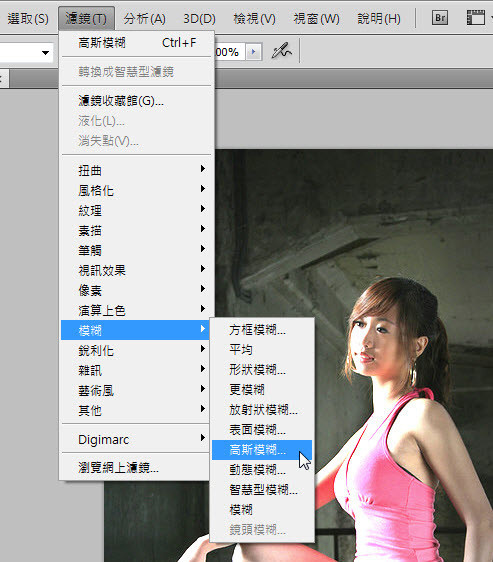Open the 選取(S) menu
The image size is (493, 562).
[28, 18]
